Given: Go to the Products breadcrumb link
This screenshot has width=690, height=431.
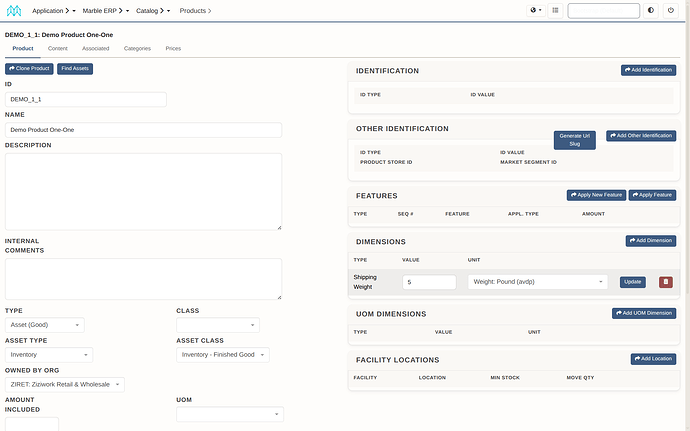Looking at the screenshot, I should (195, 11).
